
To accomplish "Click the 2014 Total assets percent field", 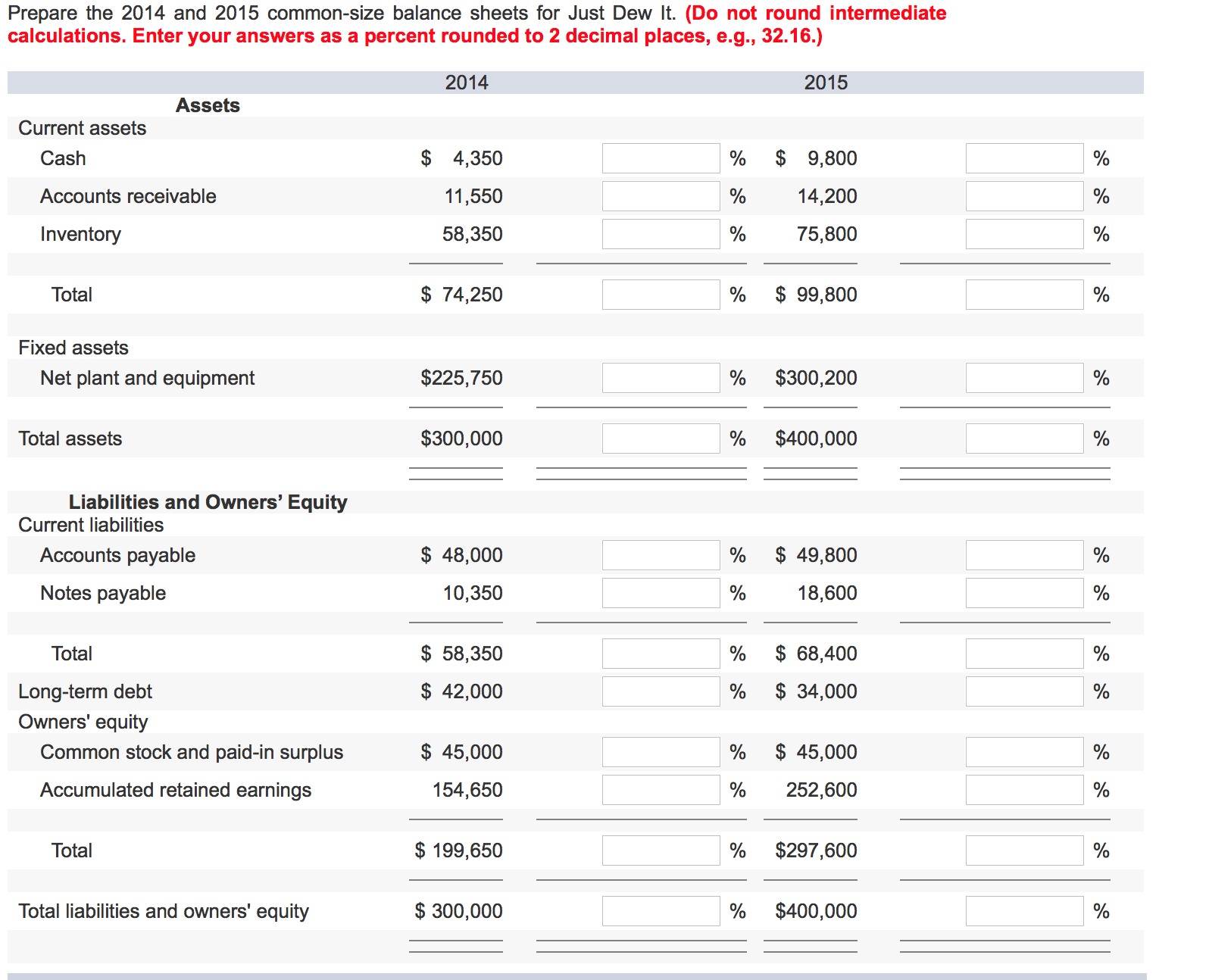I will coord(661,439).
